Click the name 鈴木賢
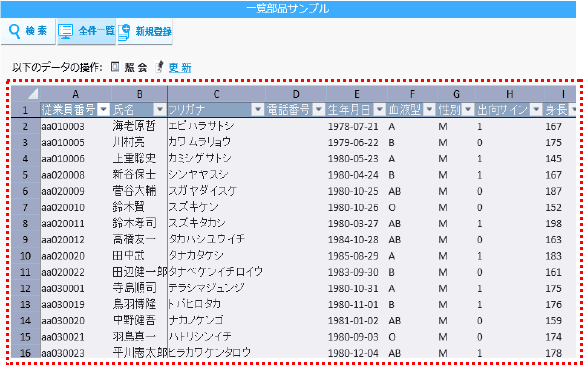This screenshot has width=583, height=365. coord(129,207)
